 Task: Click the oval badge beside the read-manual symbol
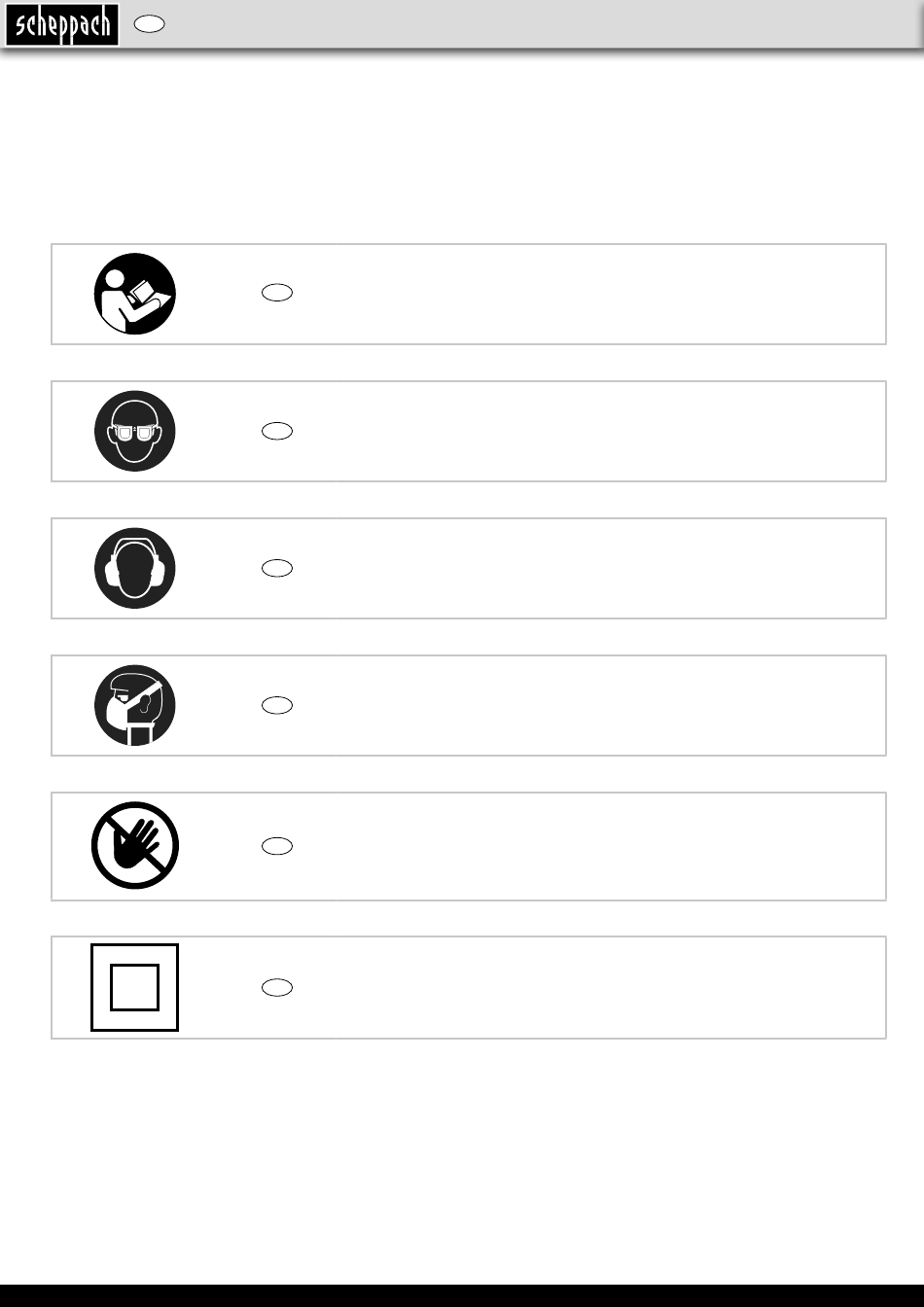[277, 293]
